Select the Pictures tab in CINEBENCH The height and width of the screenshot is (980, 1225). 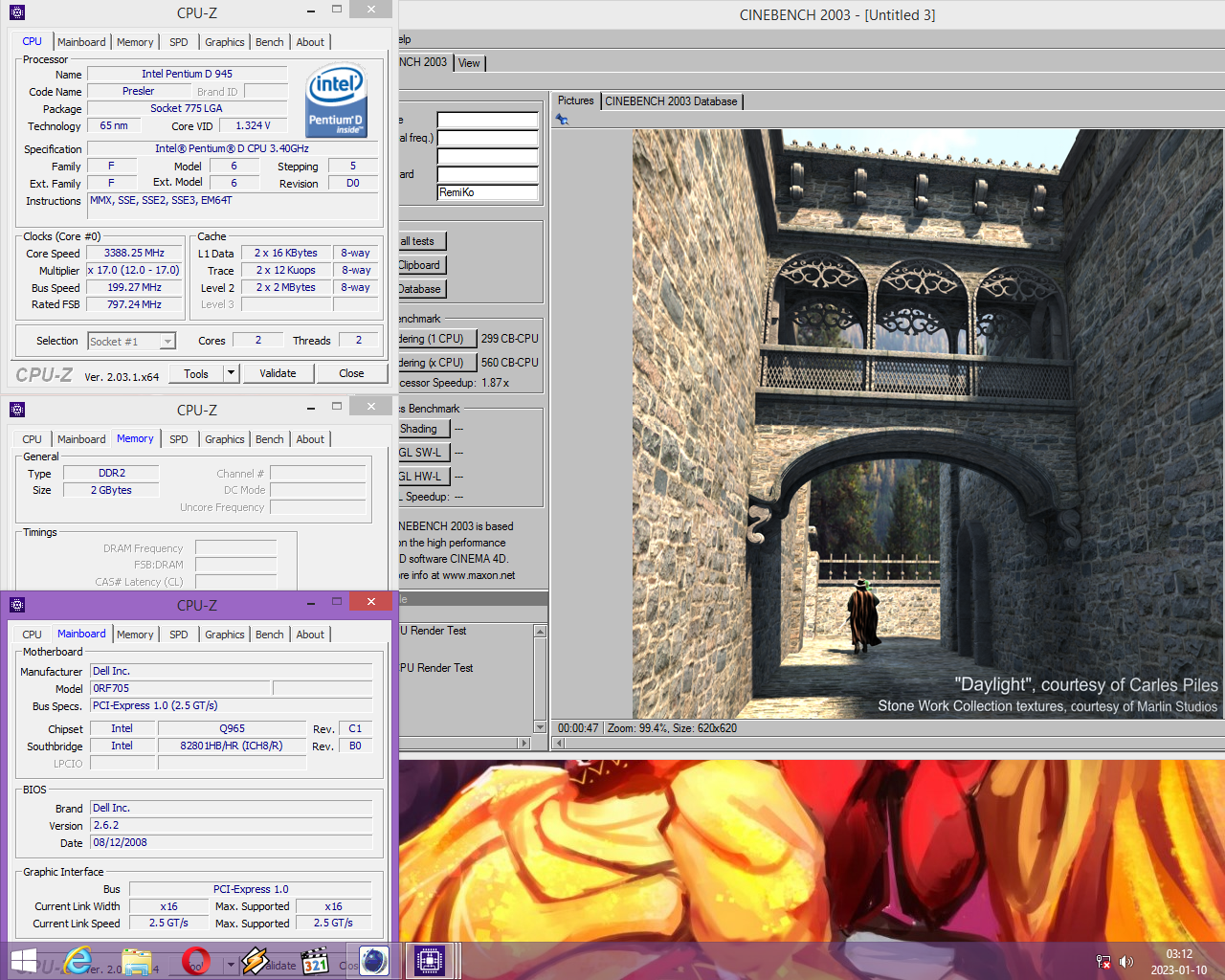576,100
